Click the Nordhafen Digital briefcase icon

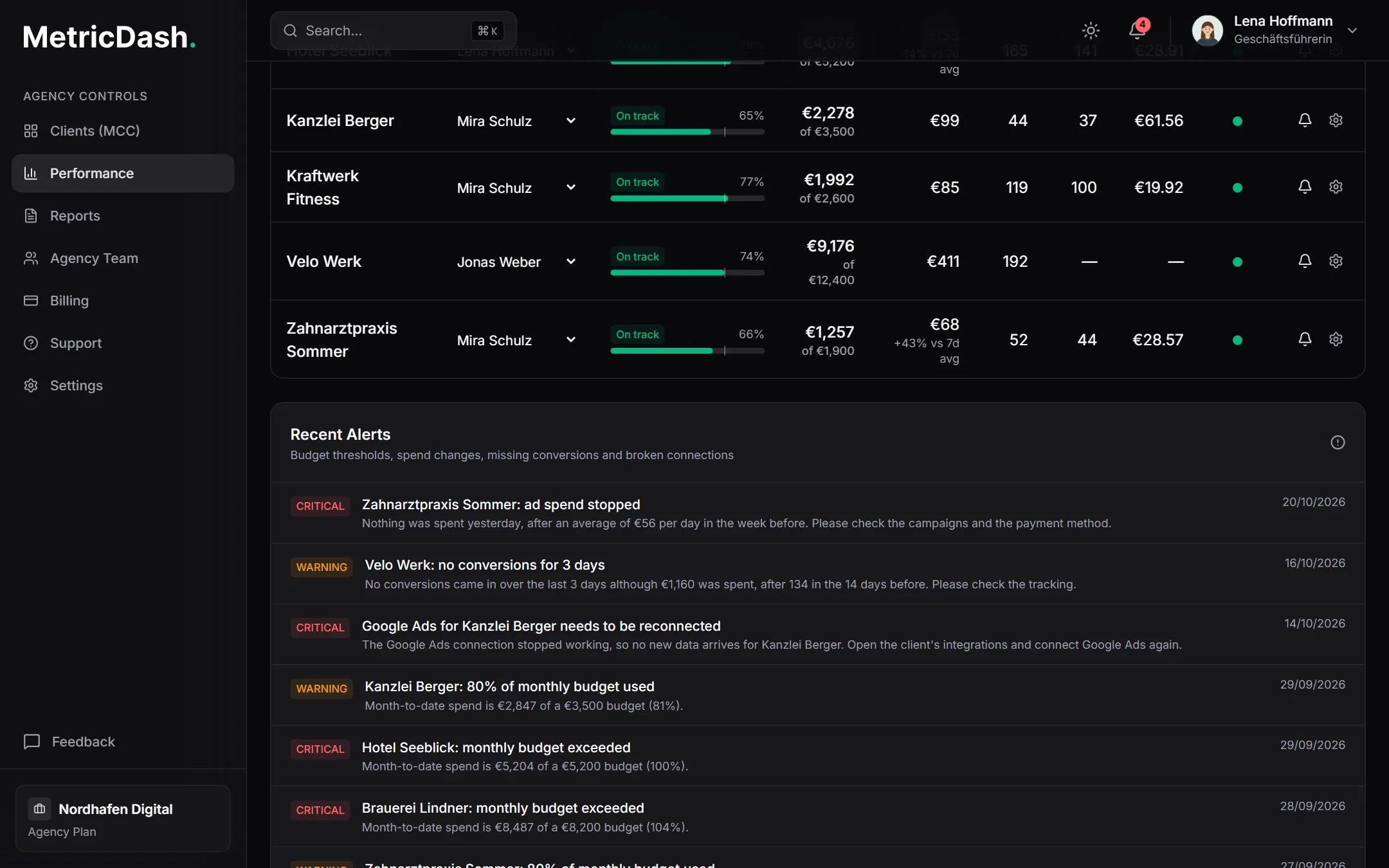point(39,809)
